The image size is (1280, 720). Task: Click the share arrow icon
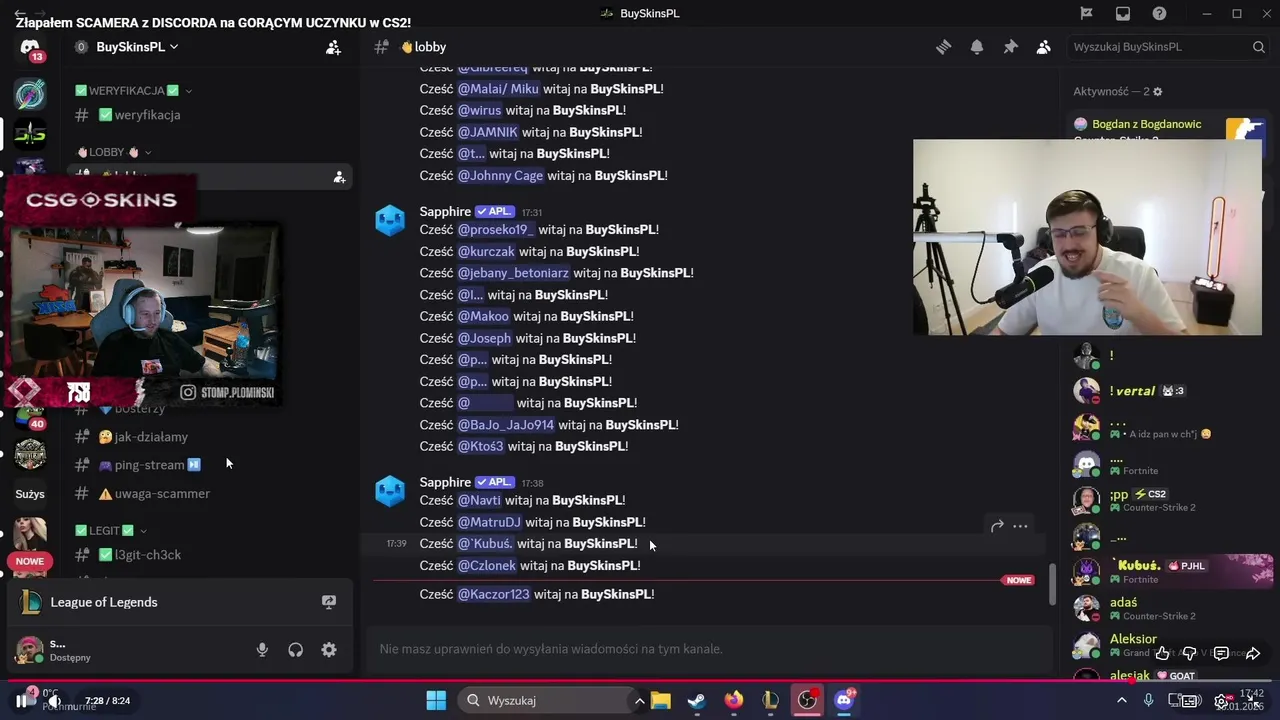1253,654
